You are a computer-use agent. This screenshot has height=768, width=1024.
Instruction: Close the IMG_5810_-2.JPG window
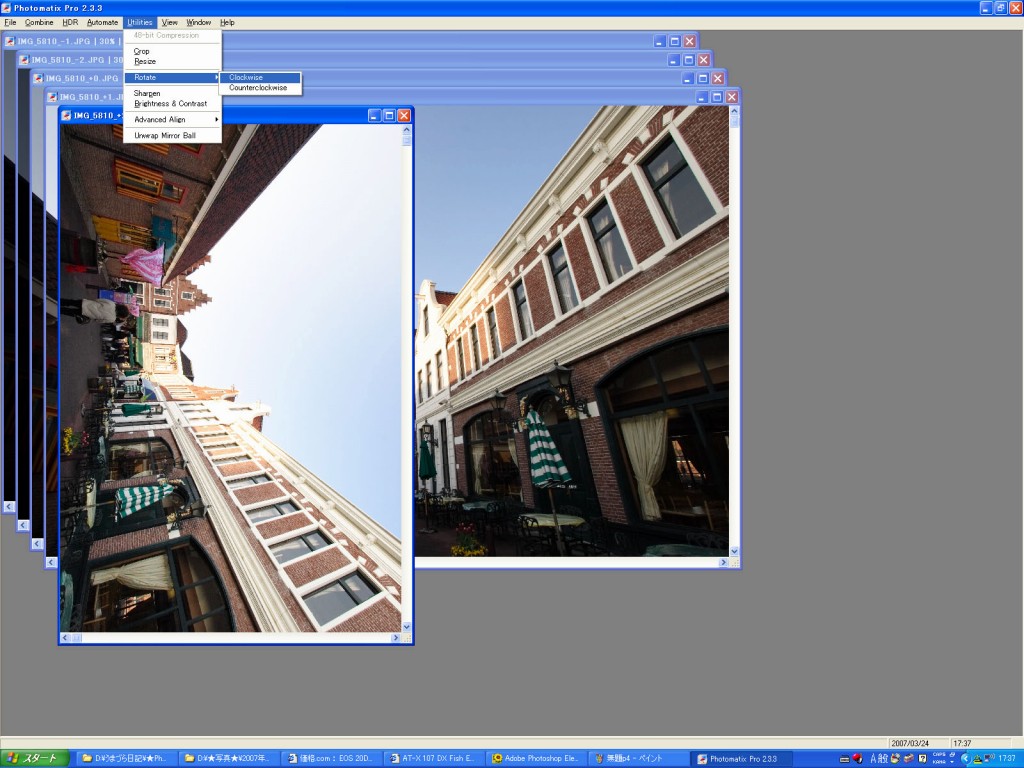(x=704, y=60)
